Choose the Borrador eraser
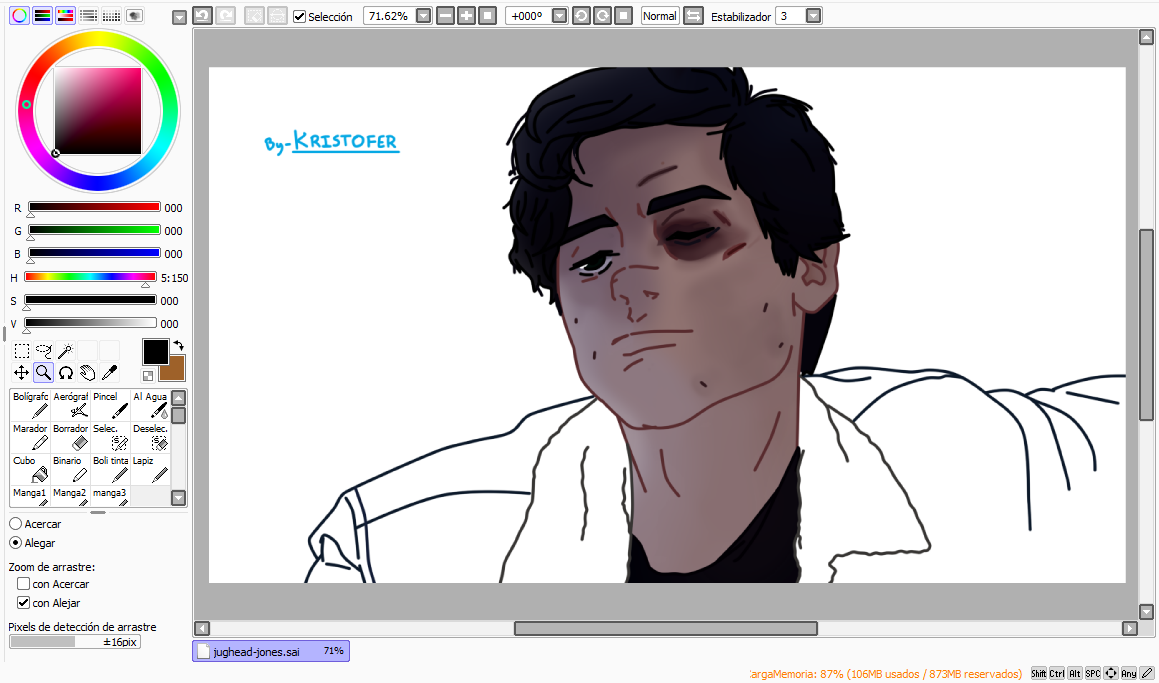1159x683 pixels. 70,437
